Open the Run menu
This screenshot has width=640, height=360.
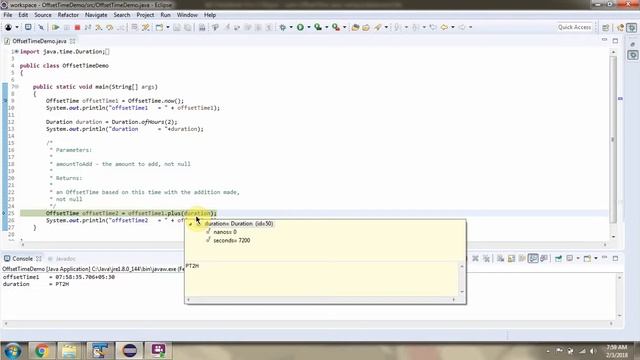click(165, 15)
